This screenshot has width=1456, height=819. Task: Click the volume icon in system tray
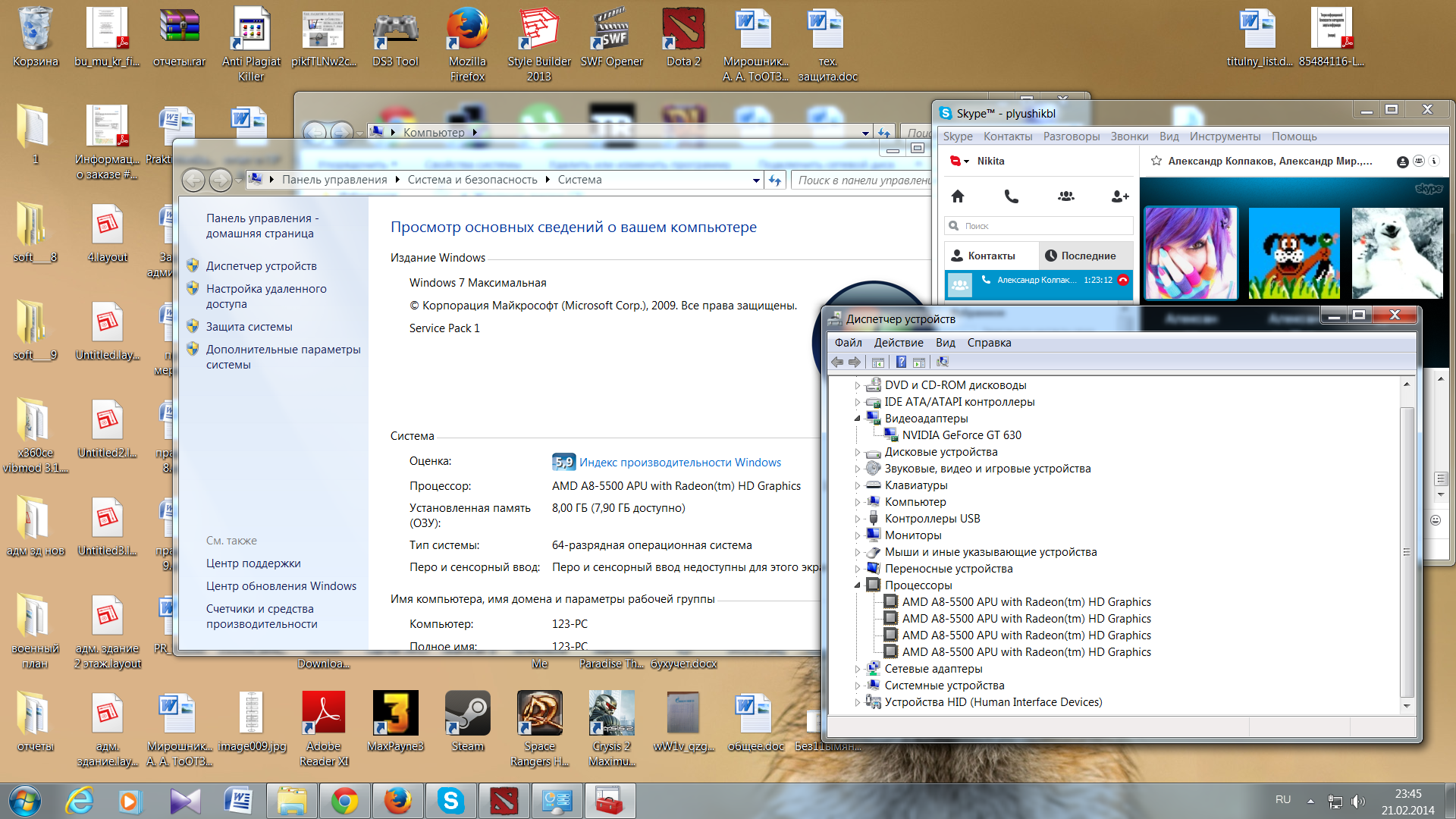(1358, 801)
